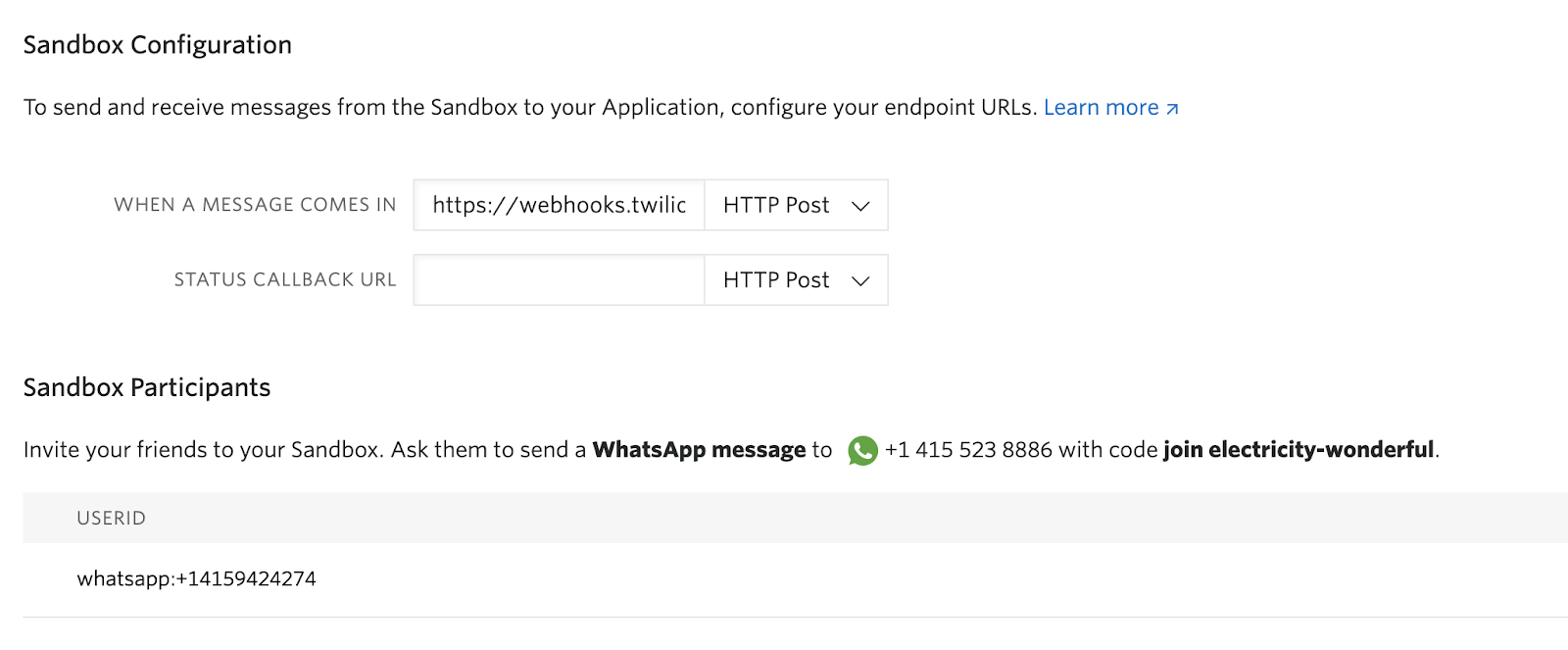The width and height of the screenshot is (1568, 650).
Task: Click the +1 415 523 8886 phone number
Action: [968, 450]
